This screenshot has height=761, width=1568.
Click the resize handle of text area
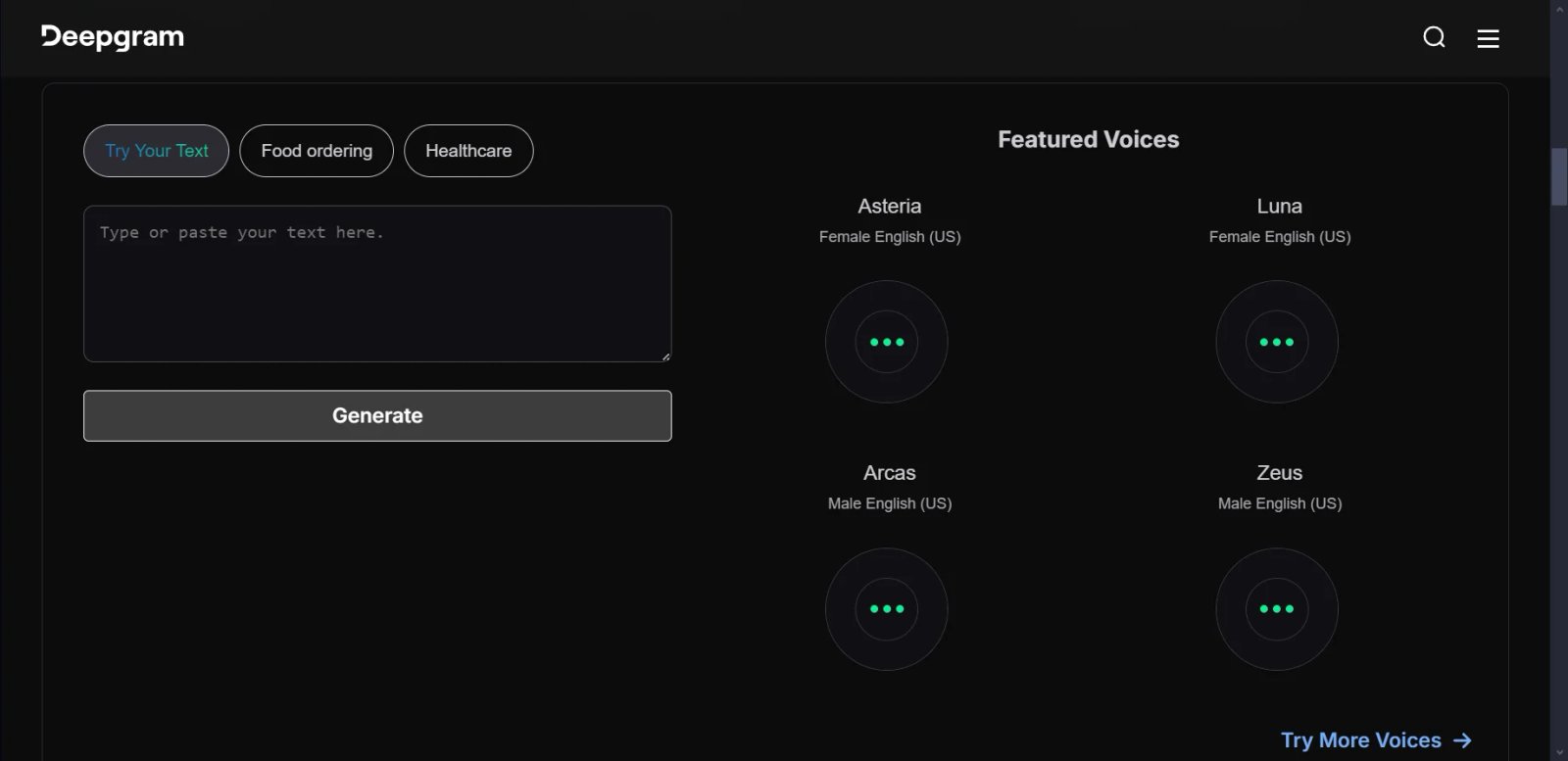coord(665,357)
